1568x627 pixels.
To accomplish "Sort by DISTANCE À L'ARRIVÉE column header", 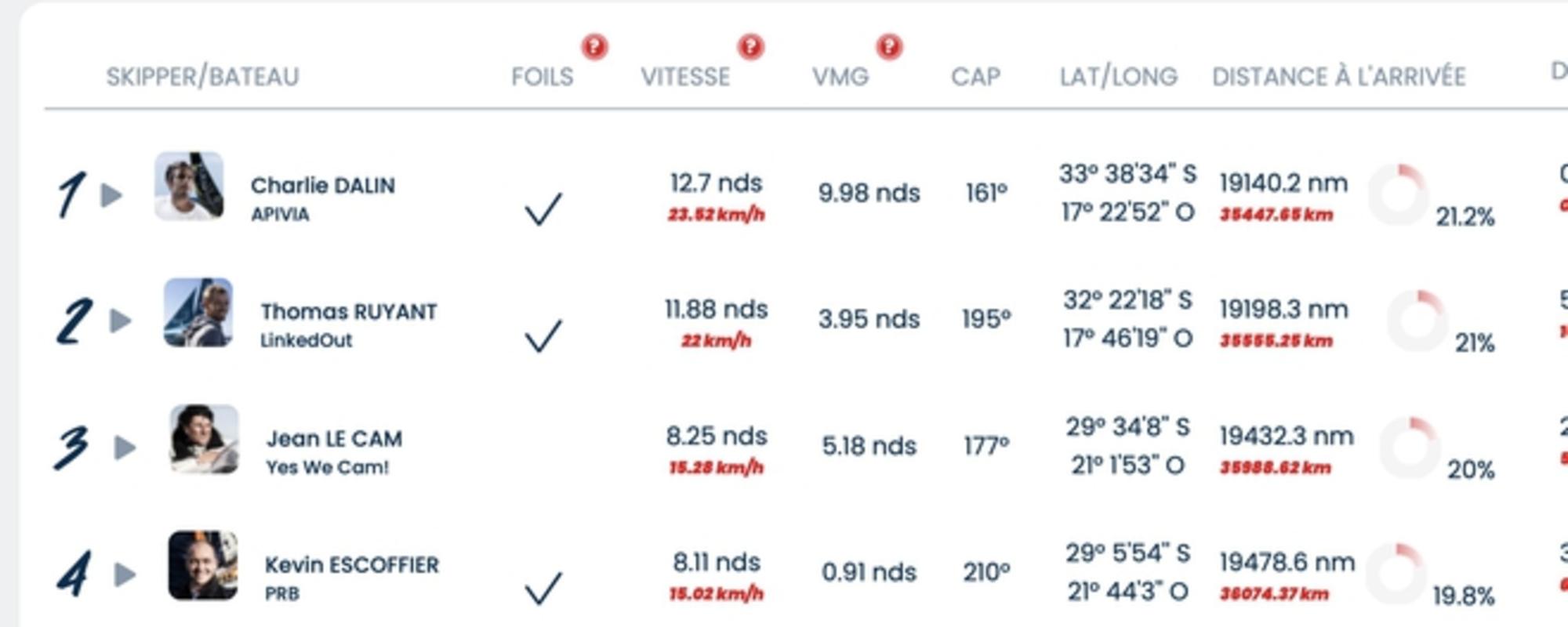I will click(1339, 77).
